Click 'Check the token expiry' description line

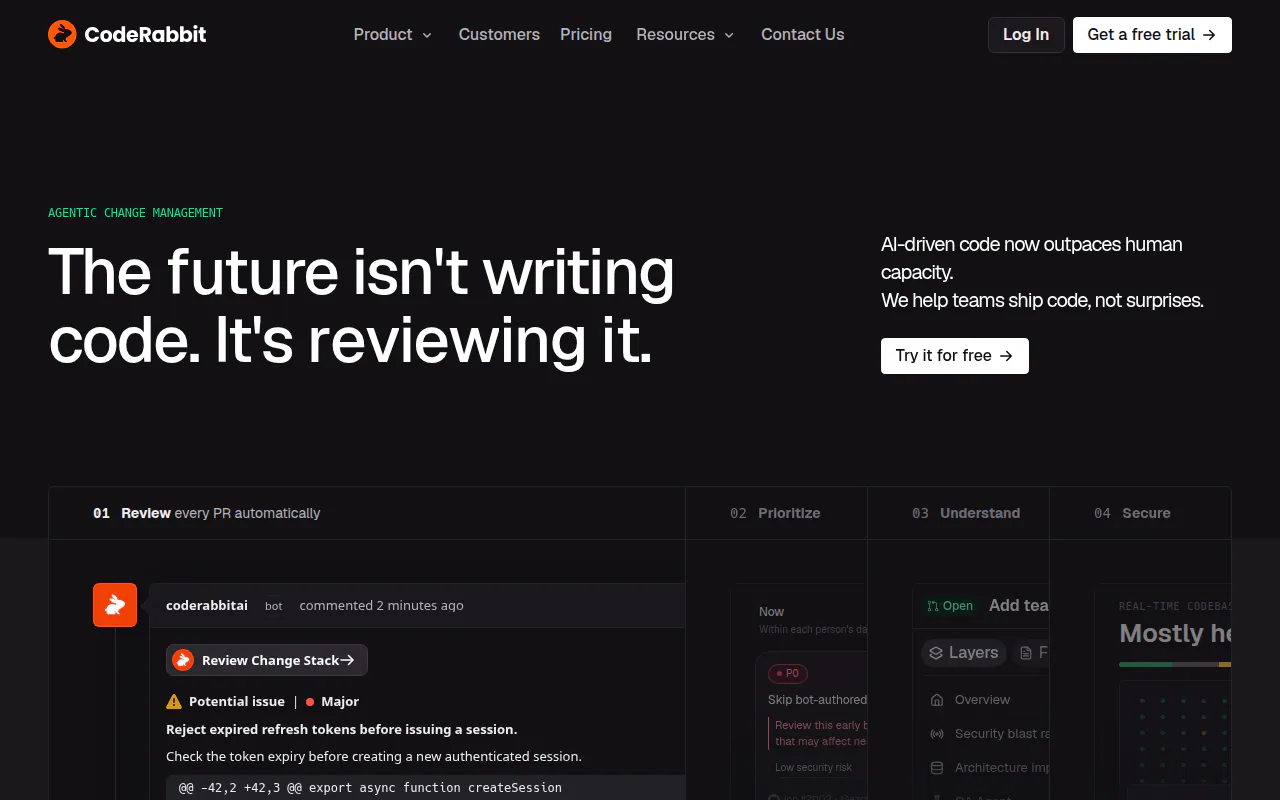pyautogui.click(x=374, y=757)
